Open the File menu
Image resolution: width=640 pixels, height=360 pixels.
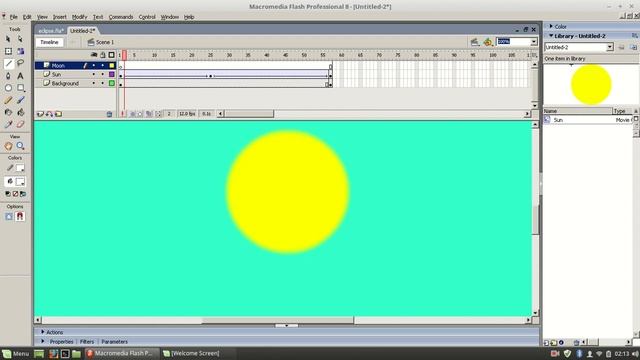13,17
